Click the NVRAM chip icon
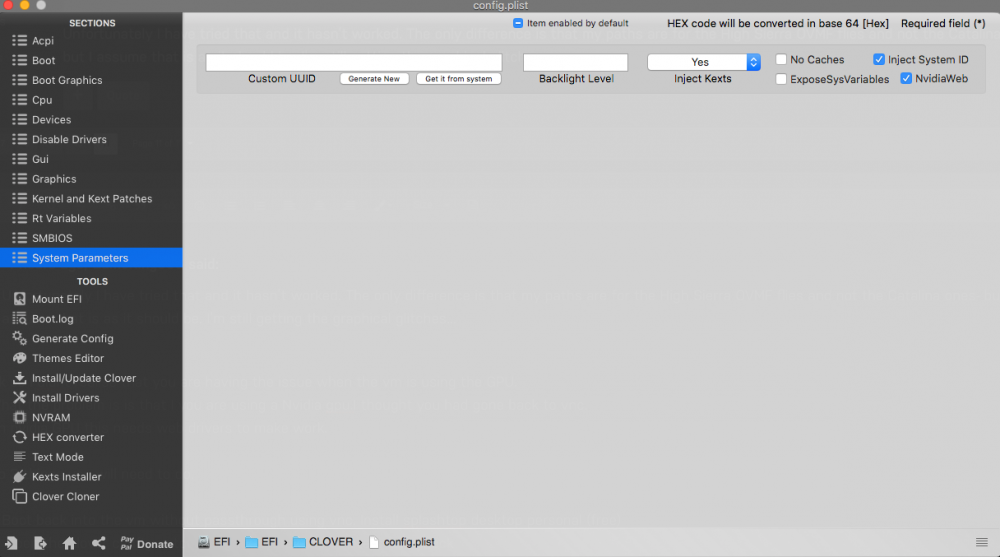 tap(20, 417)
